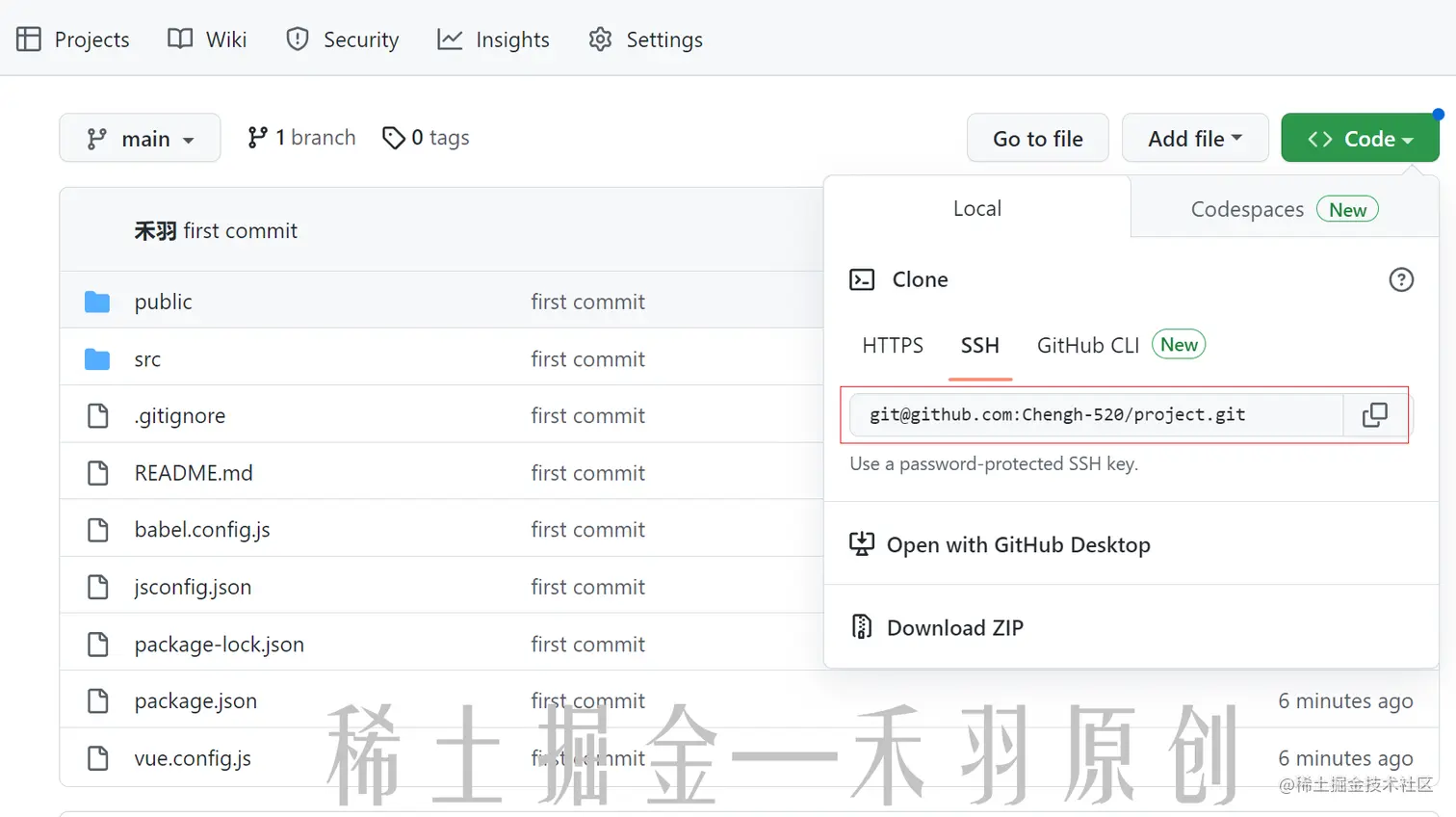Click the babel.config.js file icon
The image size is (1456, 817).
coord(97,530)
